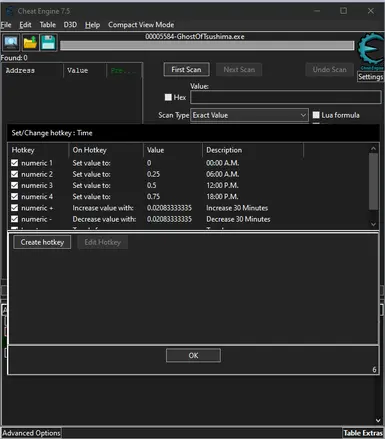The height and width of the screenshot is (439, 385).
Task: Open Table Extras
Action: point(363,433)
